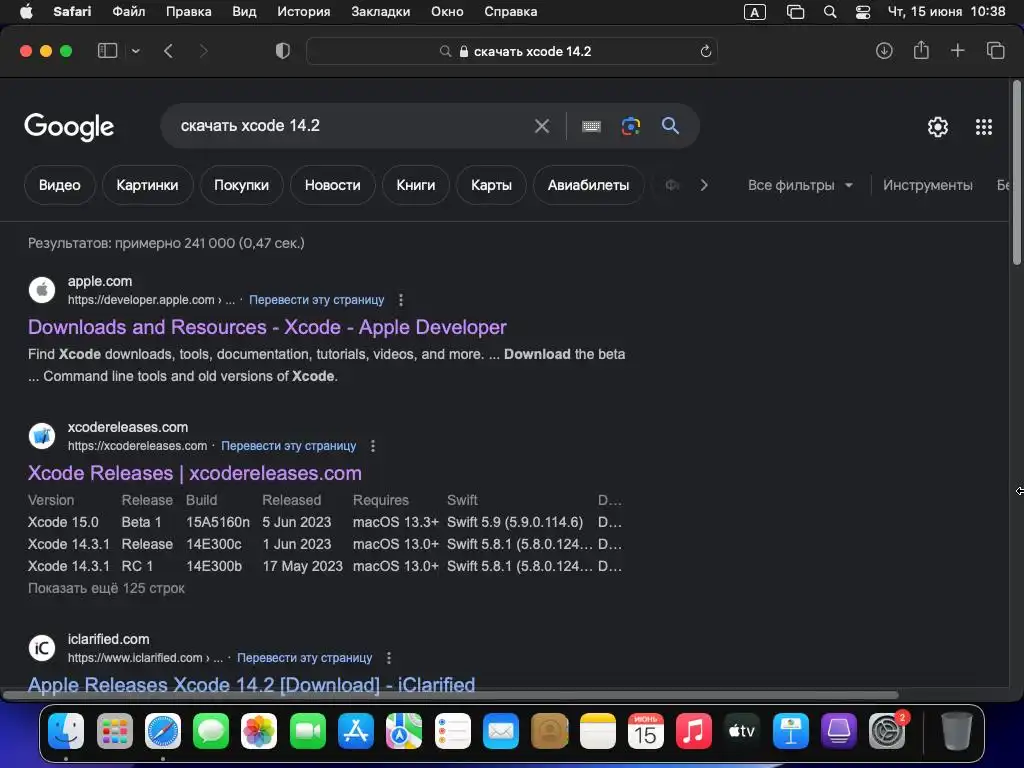The height and width of the screenshot is (768, 1024).
Task: Open Photos from the Dock
Action: 259,731
